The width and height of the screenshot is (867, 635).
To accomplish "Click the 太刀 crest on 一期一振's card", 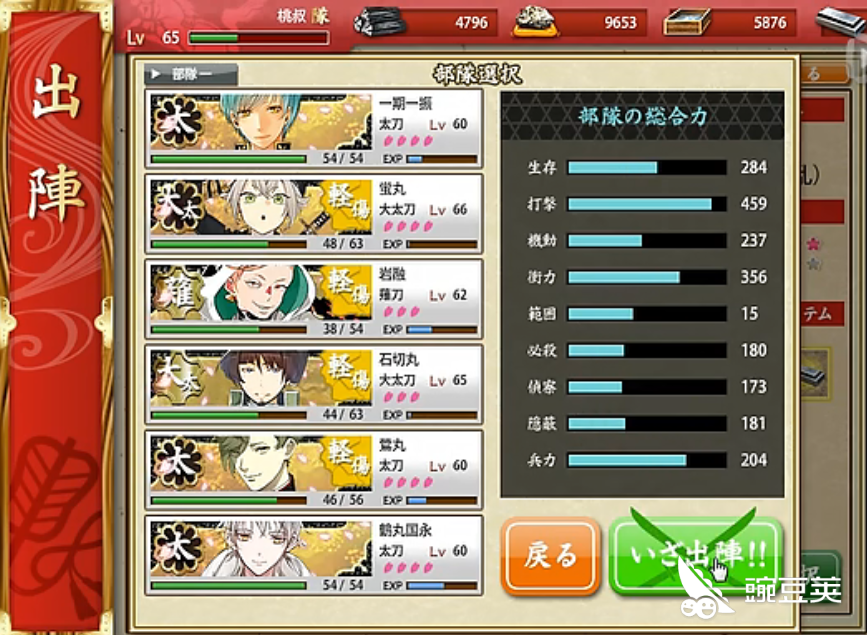I will click(x=177, y=122).
